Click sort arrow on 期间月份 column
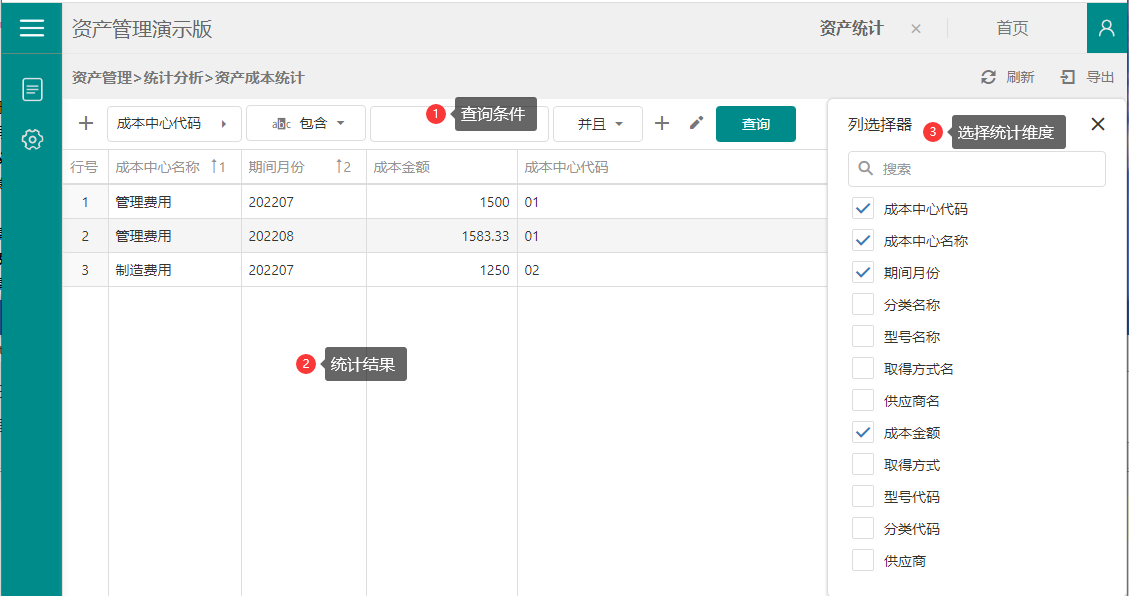Screen dimensions: 1129x596 (x=339, y=167)
